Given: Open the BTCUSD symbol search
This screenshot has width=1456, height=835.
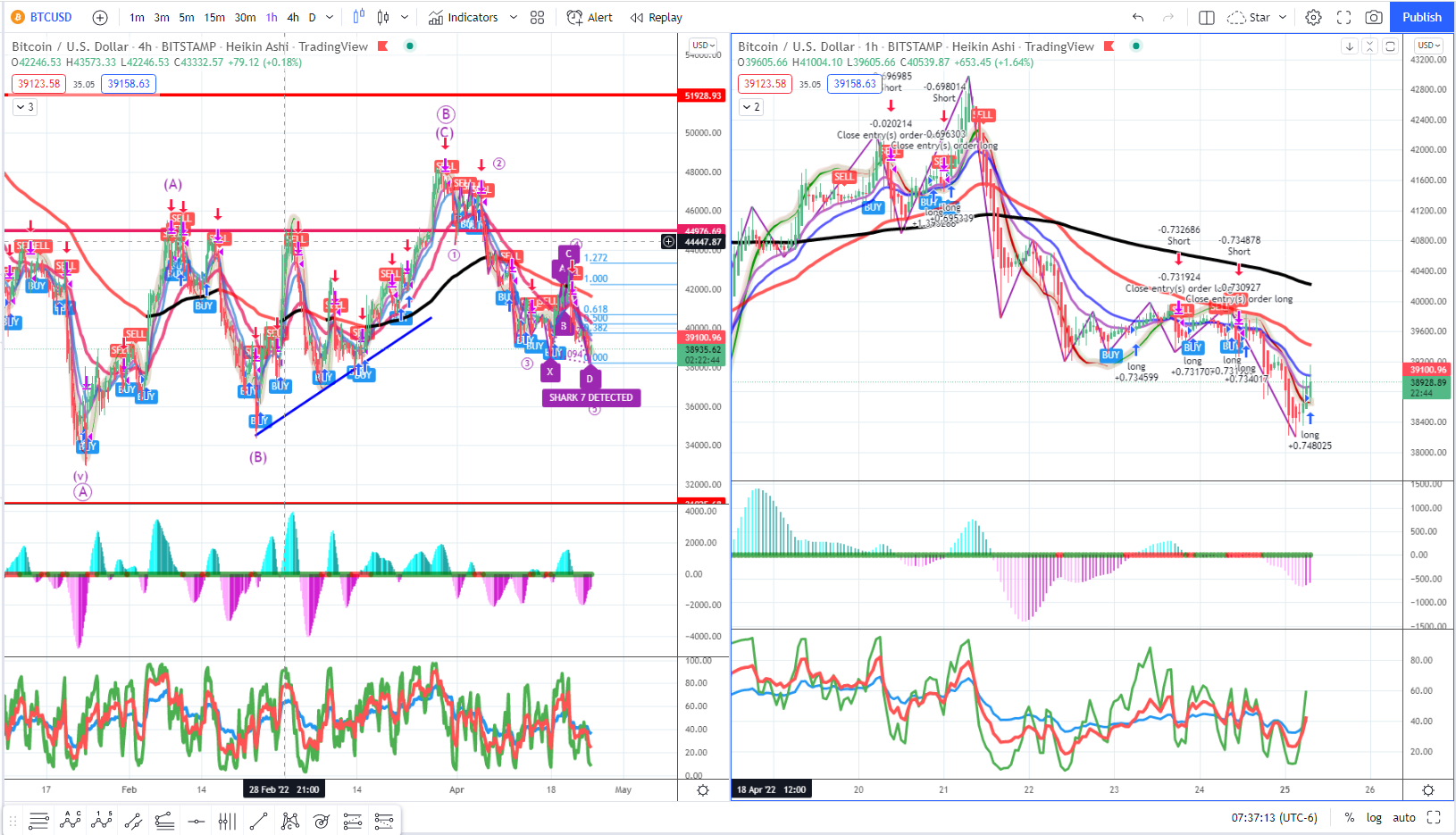Looking at the screenshot, I should [x=41, y=17].
